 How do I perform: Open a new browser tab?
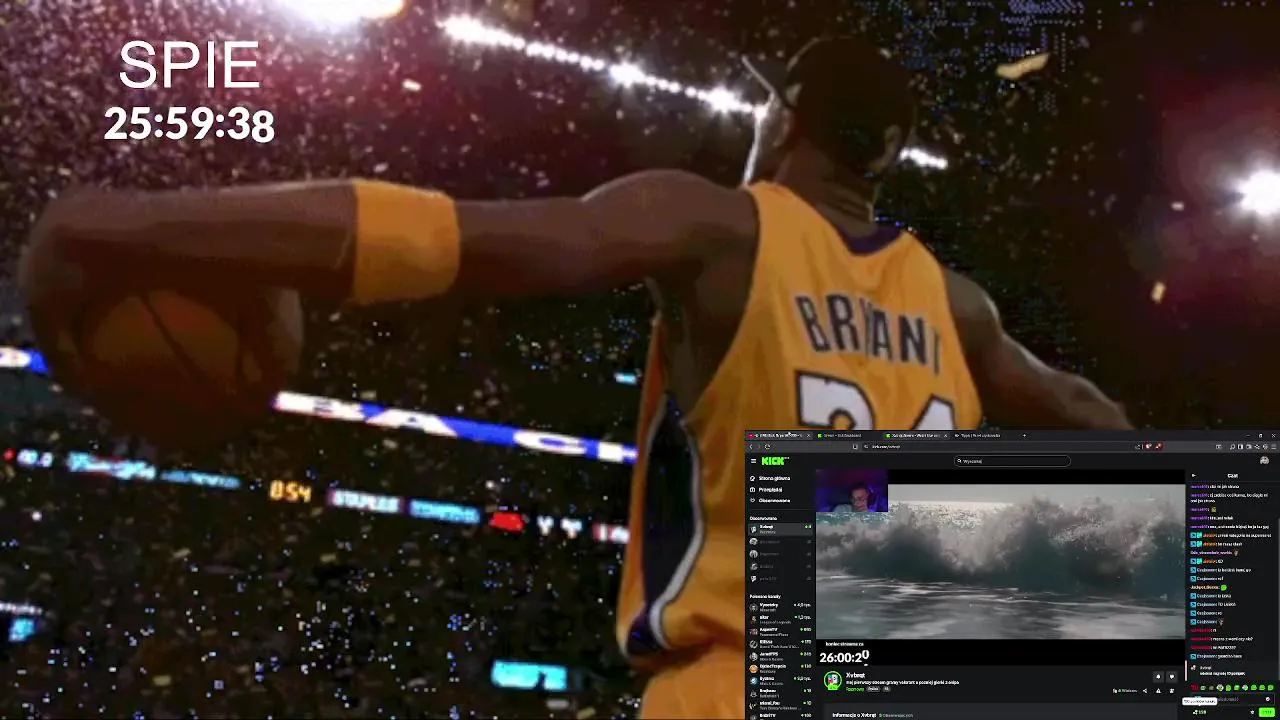pyautogui.click(x=1024, y=435)
